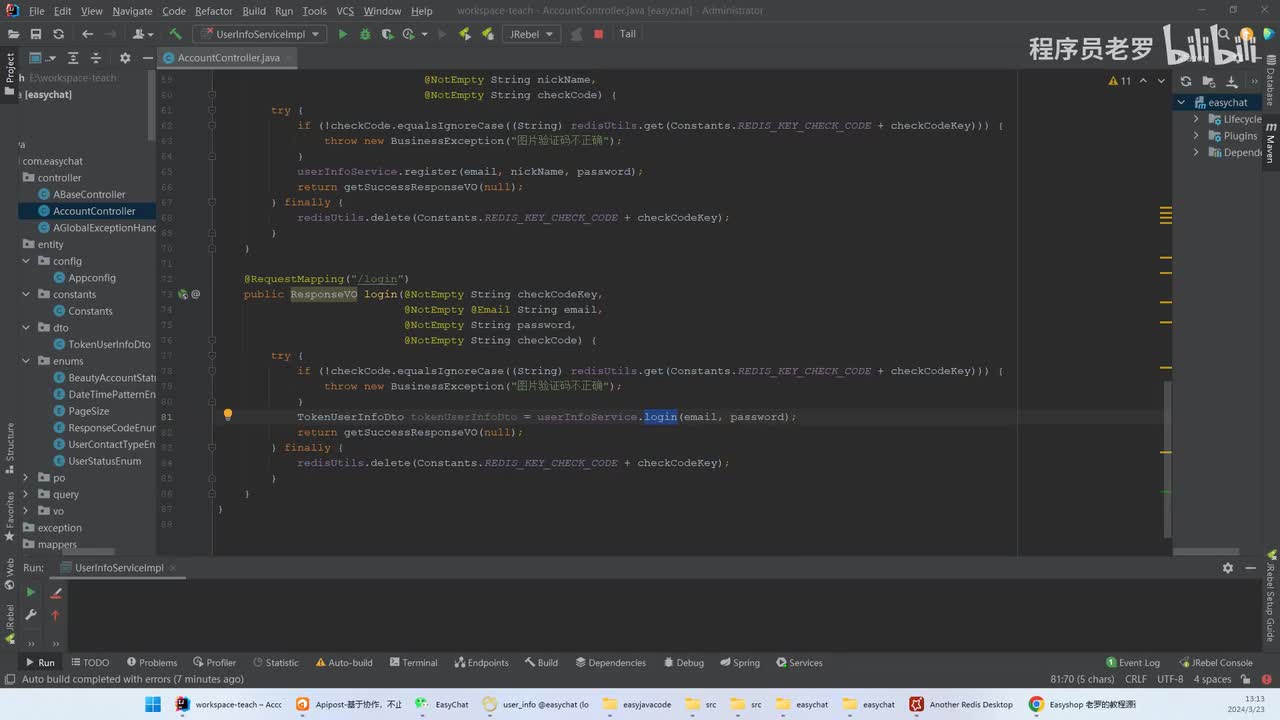Start debugging with the green bug icon
This screenshot has width=1280, height=720.
(365, 34)
